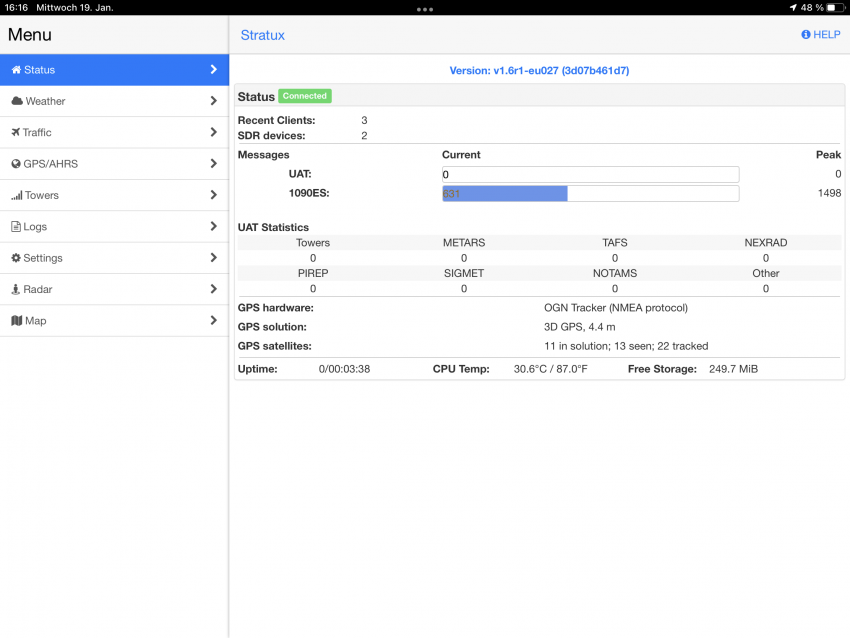Tap the date Mittwoch 19. Jan.
Viewport: 850px width, 638px height.
pos(75,8)
